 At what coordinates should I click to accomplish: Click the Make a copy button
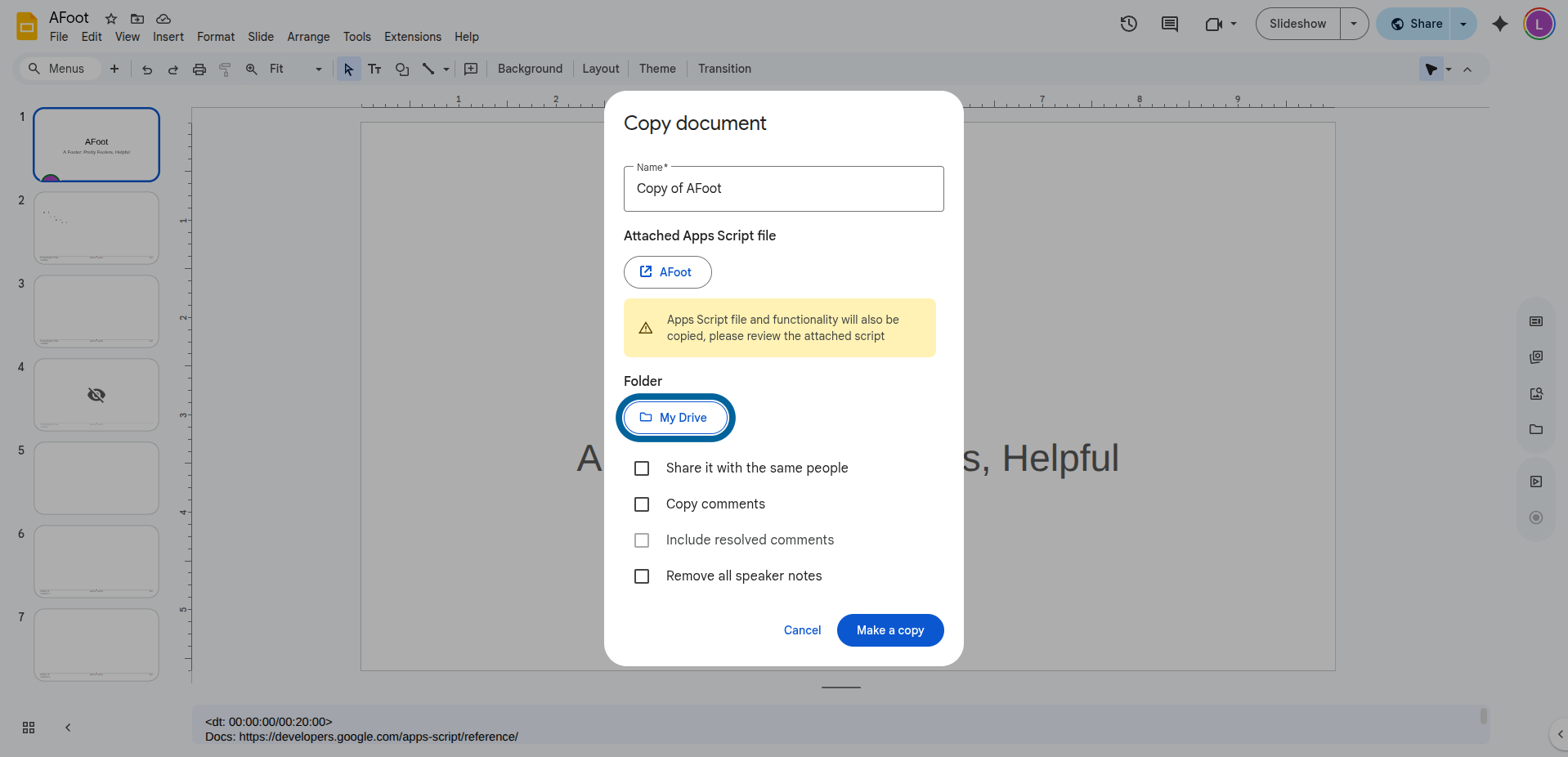point(889,630)
